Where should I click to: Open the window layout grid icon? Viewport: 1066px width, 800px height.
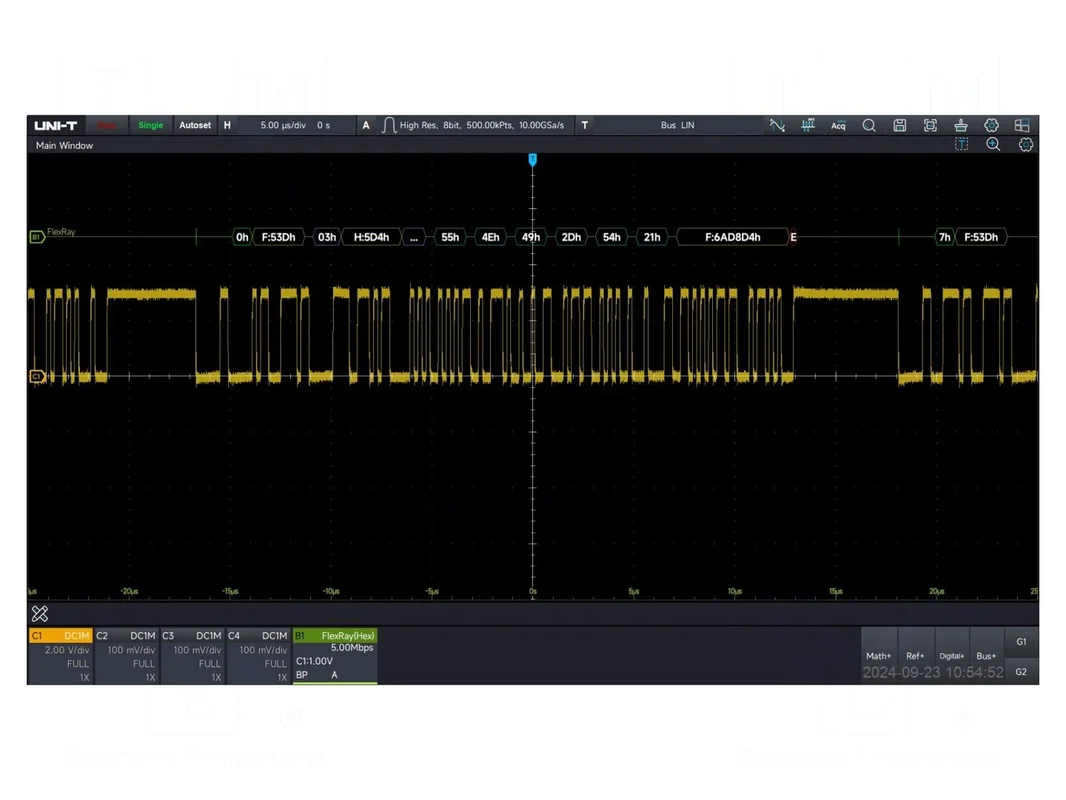[1022, 125]
